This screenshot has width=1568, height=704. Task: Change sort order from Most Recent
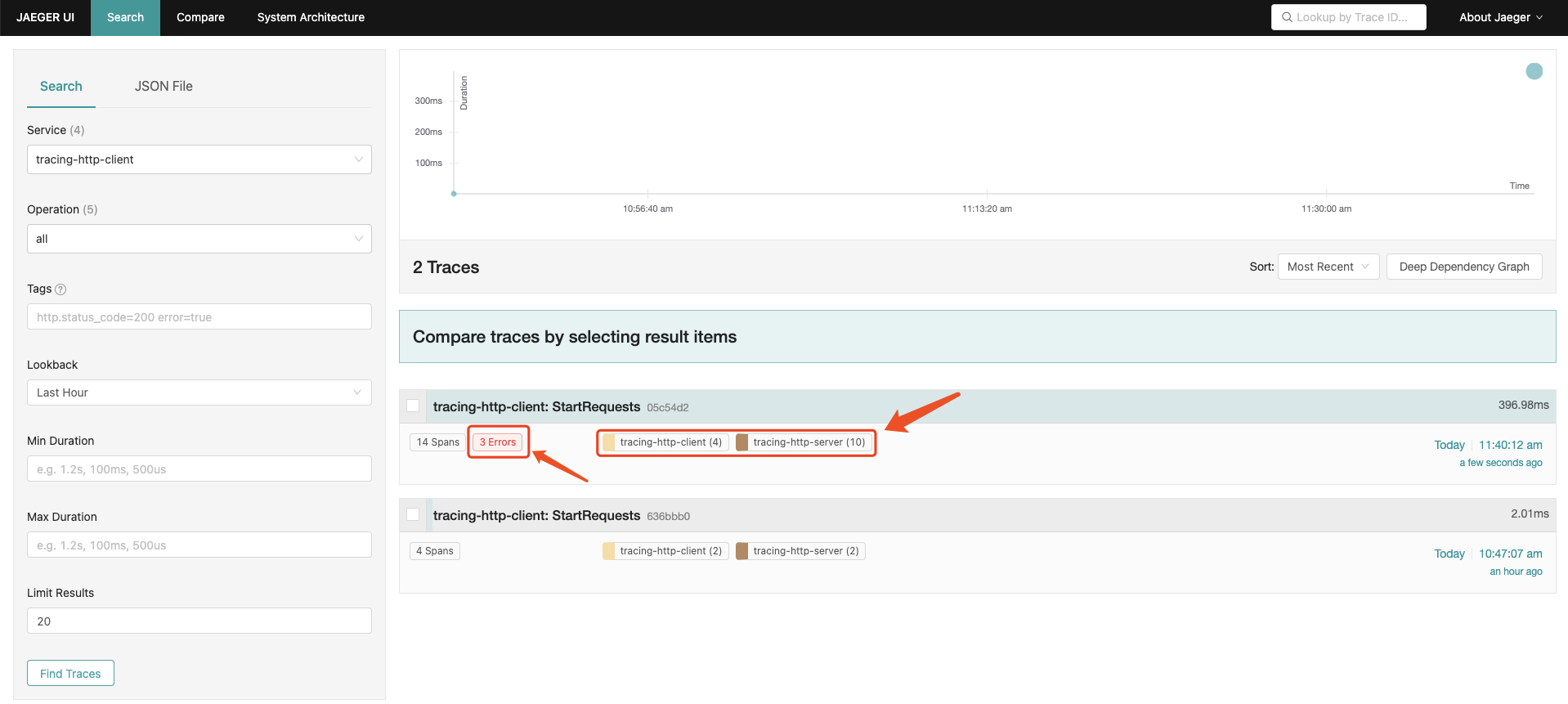pyautogui.click(x=1328, y=267)
